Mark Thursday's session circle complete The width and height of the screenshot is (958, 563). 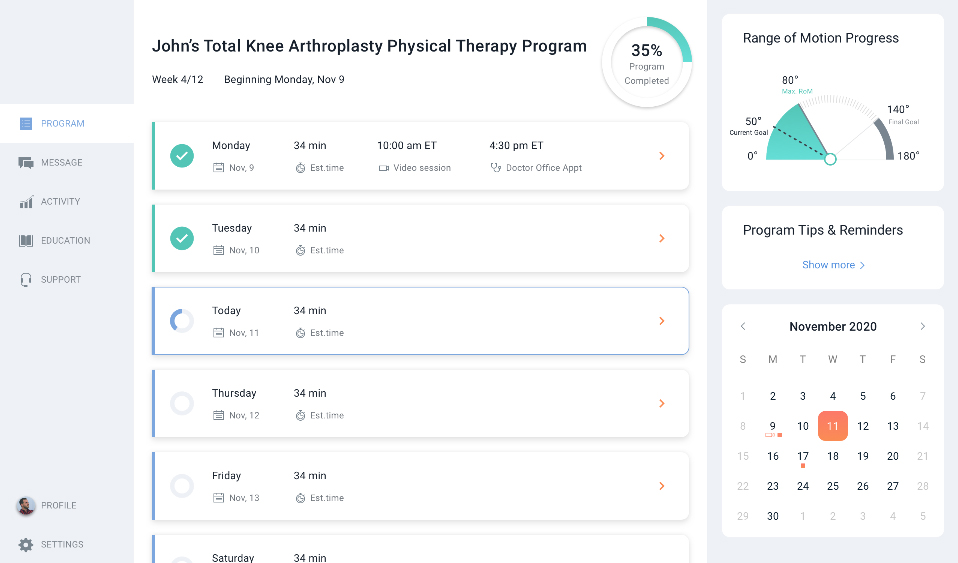pyautogui.click(x=181, y=403)
